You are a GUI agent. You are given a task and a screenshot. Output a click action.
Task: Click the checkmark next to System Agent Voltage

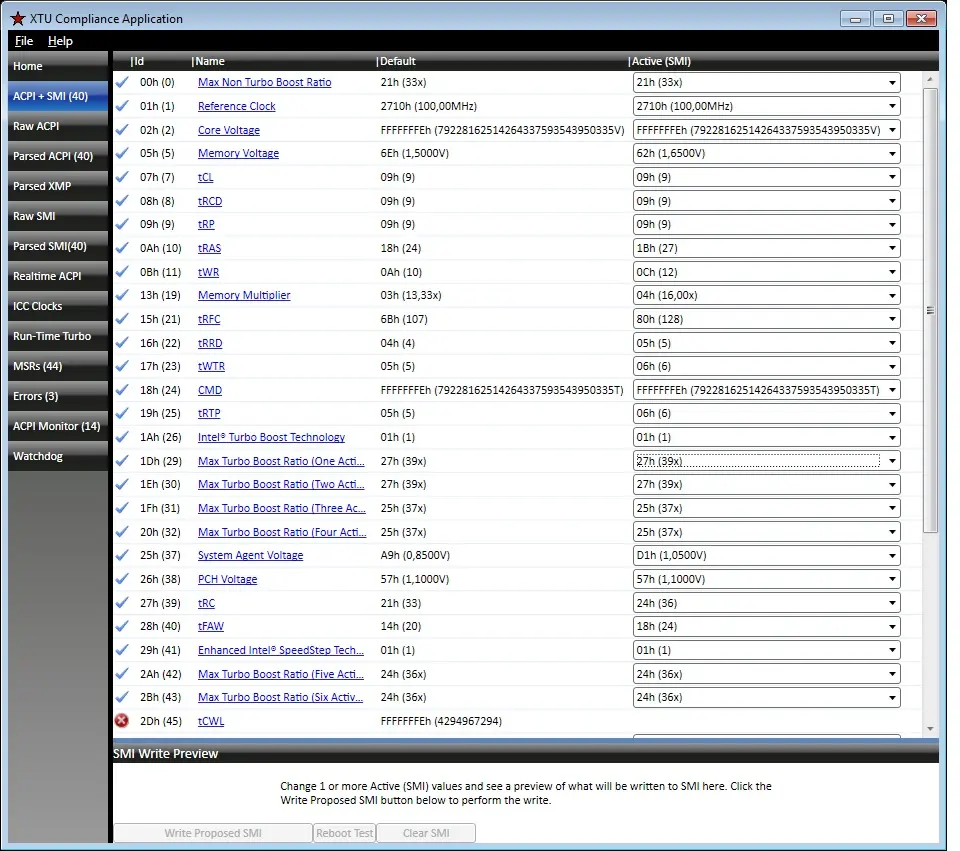(x=122, y=556)
